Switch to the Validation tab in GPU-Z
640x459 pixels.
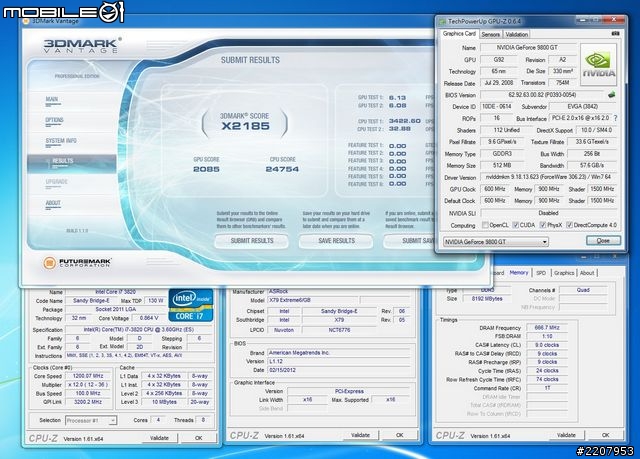coord(516,34)
